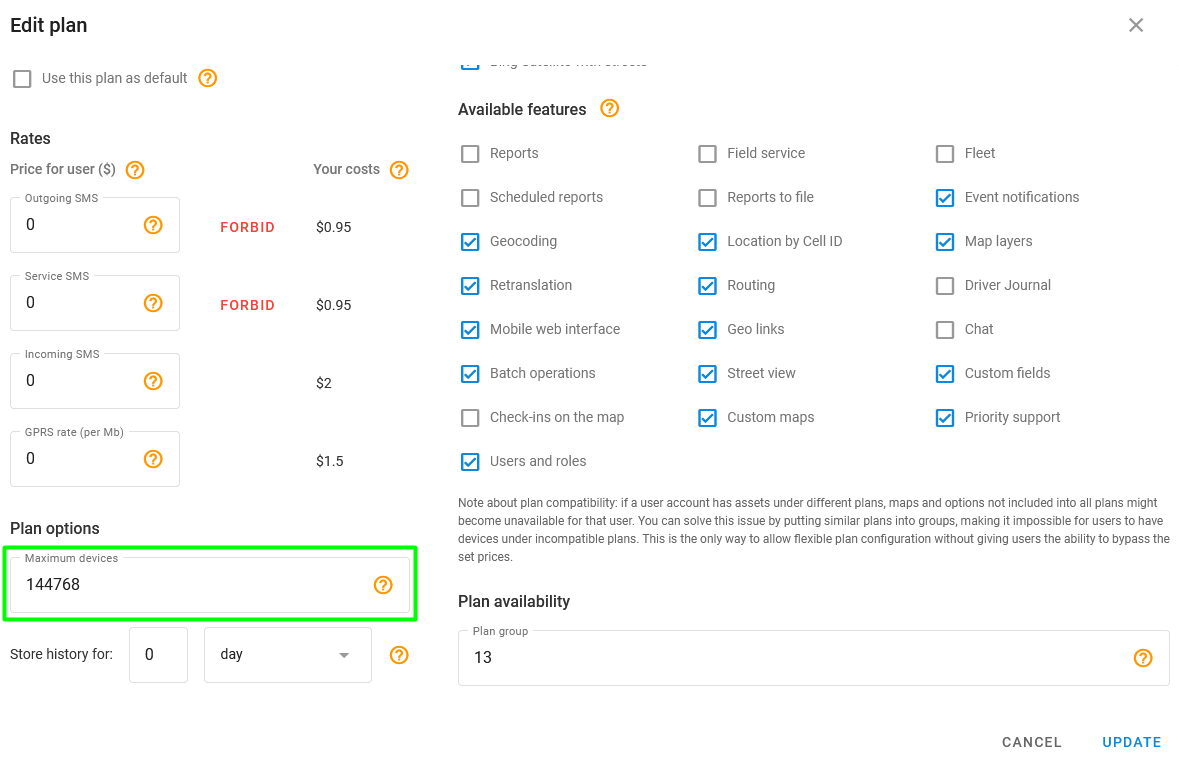Image resolution: width=1179 pixels, height=761 pixels.
Task: Click help icon inside Incoming SMS field
Action: [153, 381]
